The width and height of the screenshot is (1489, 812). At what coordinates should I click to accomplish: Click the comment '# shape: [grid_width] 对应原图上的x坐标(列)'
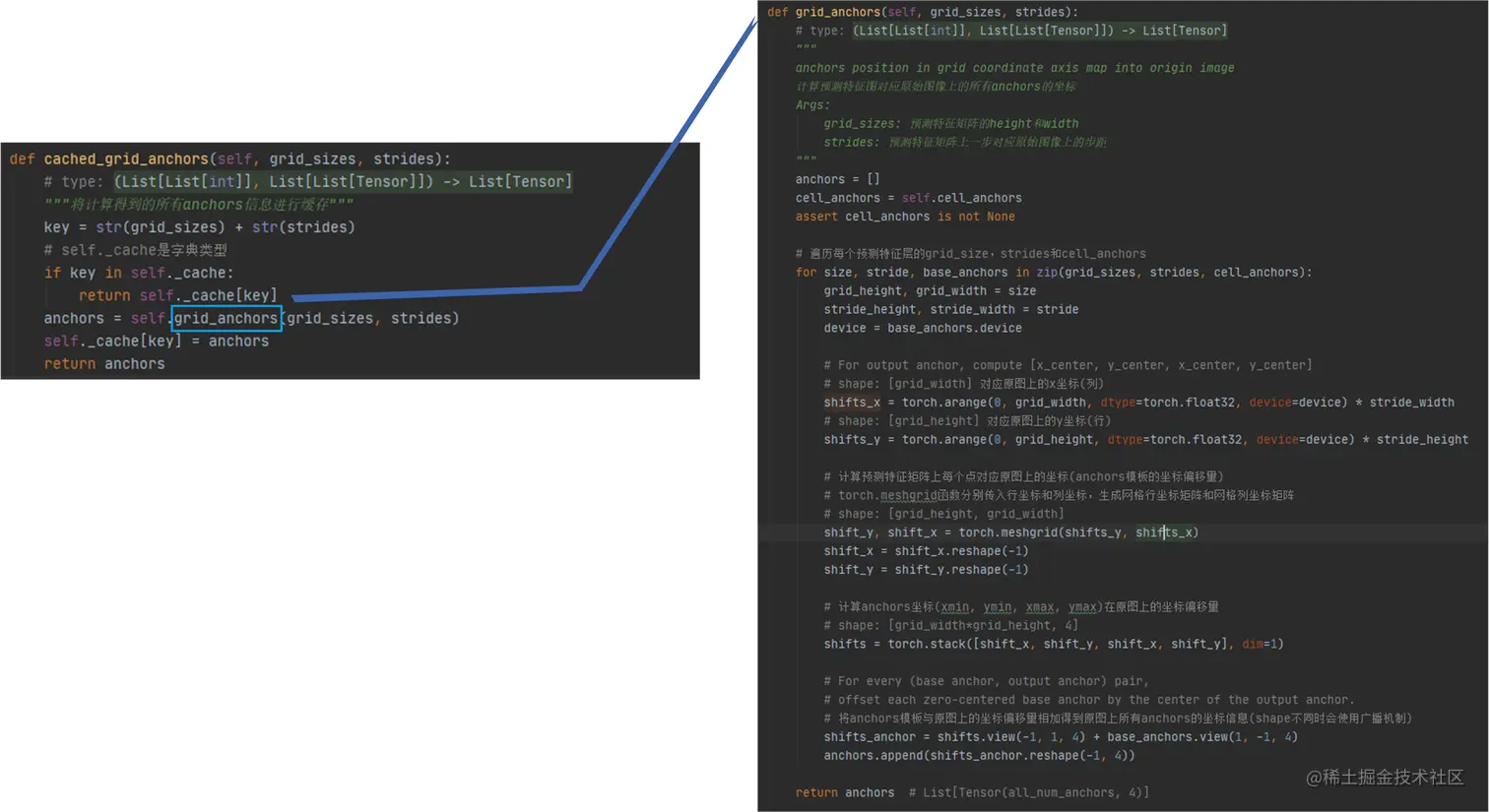click(x=964, y=384)
